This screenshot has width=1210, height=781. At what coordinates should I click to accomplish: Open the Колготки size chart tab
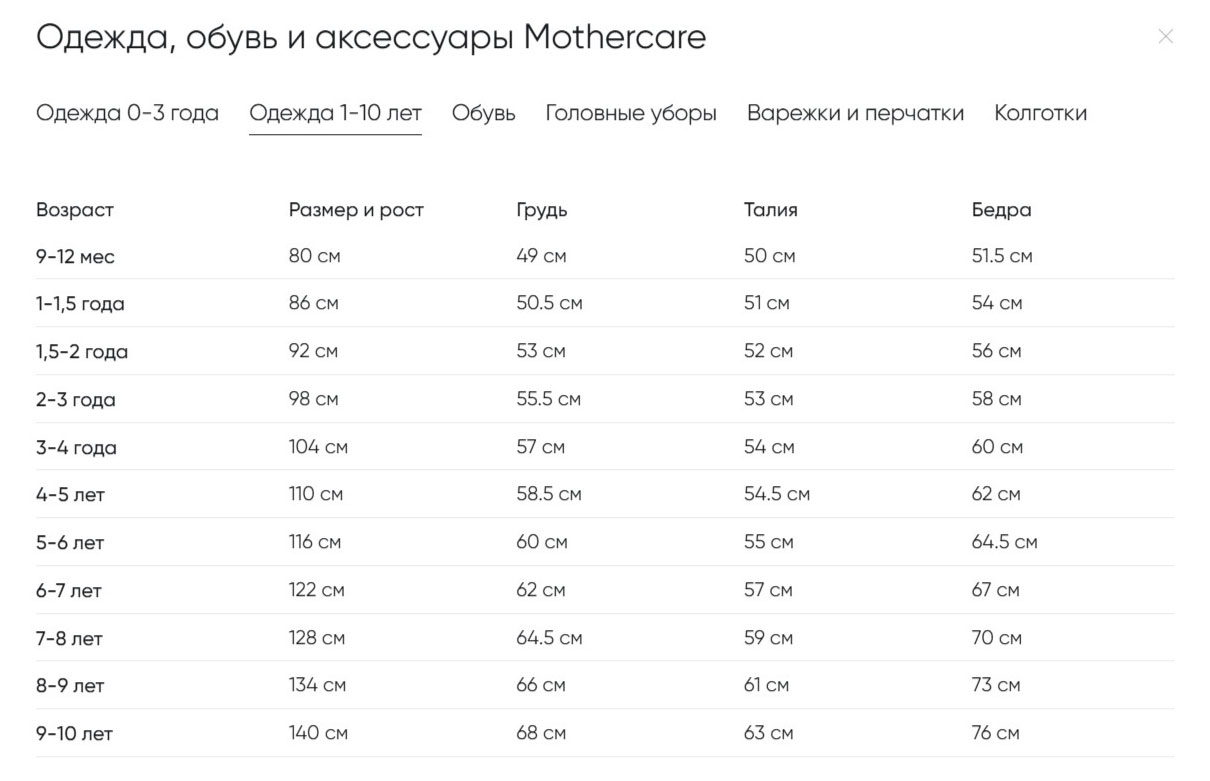[1040, 113]
